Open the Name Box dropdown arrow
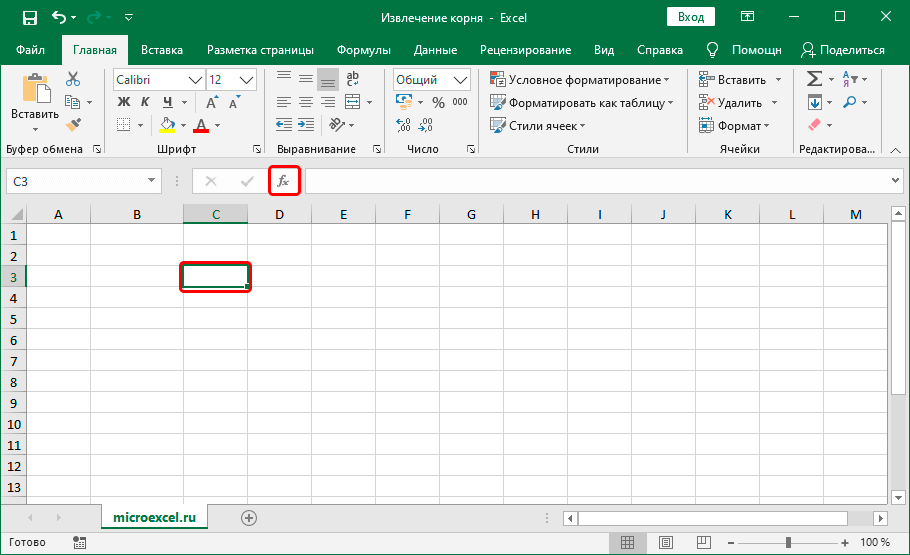910x555 pixels. [x=152, y=181]
